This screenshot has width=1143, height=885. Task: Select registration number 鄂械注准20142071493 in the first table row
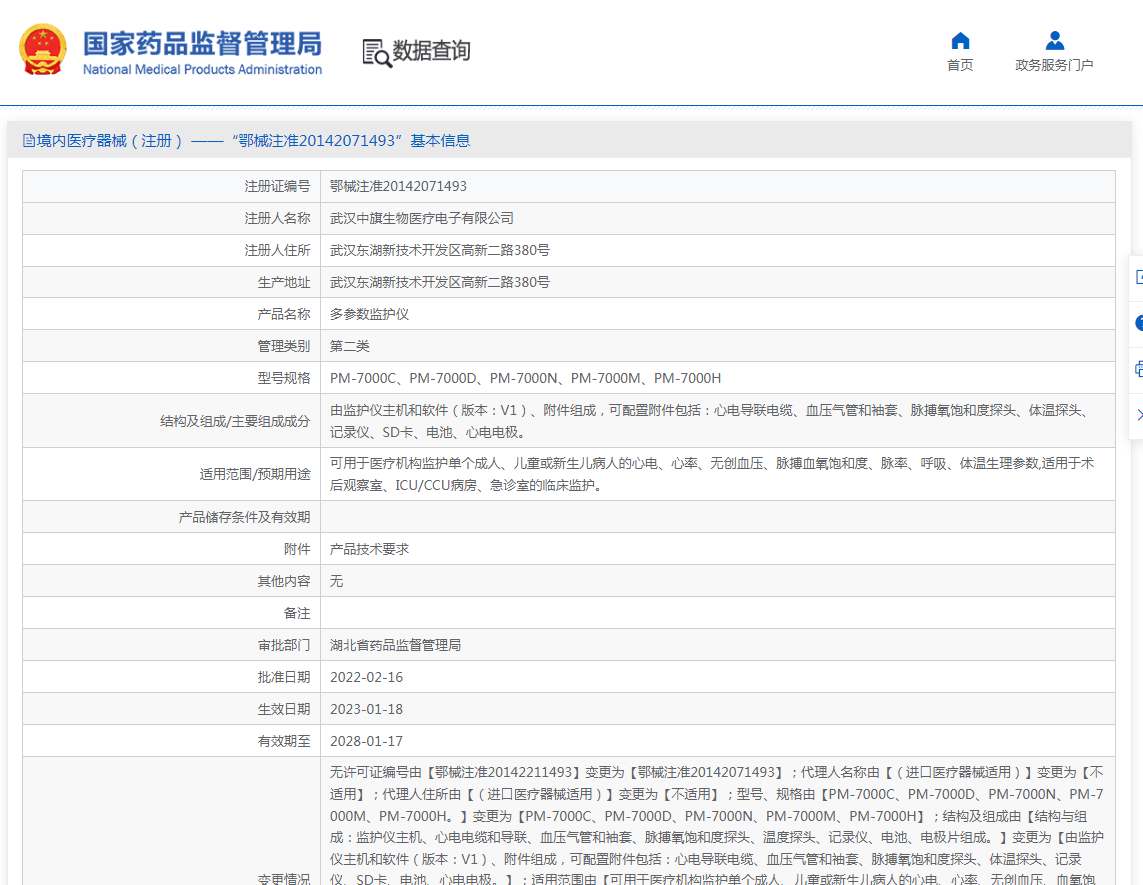click(x=398, y=186)
